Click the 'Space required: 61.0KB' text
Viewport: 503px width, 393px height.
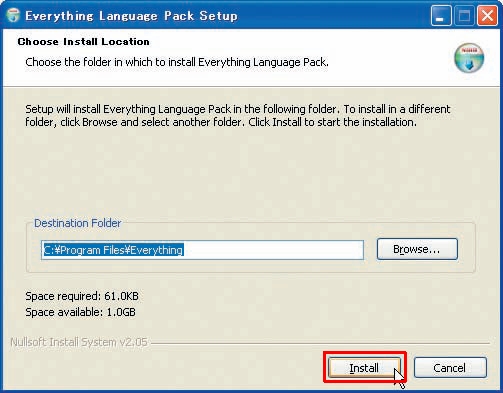82,296
